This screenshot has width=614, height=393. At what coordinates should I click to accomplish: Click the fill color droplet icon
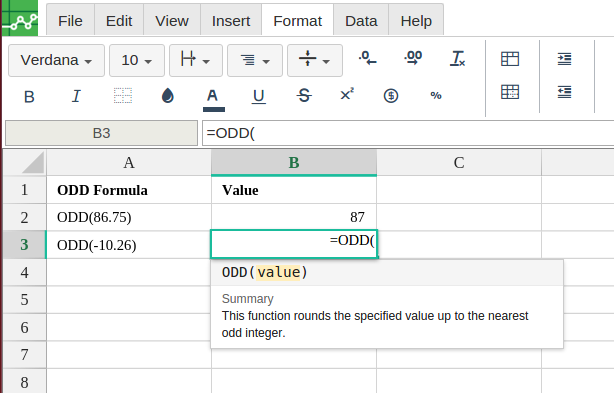pyautogui.click(x=168, y=96)
